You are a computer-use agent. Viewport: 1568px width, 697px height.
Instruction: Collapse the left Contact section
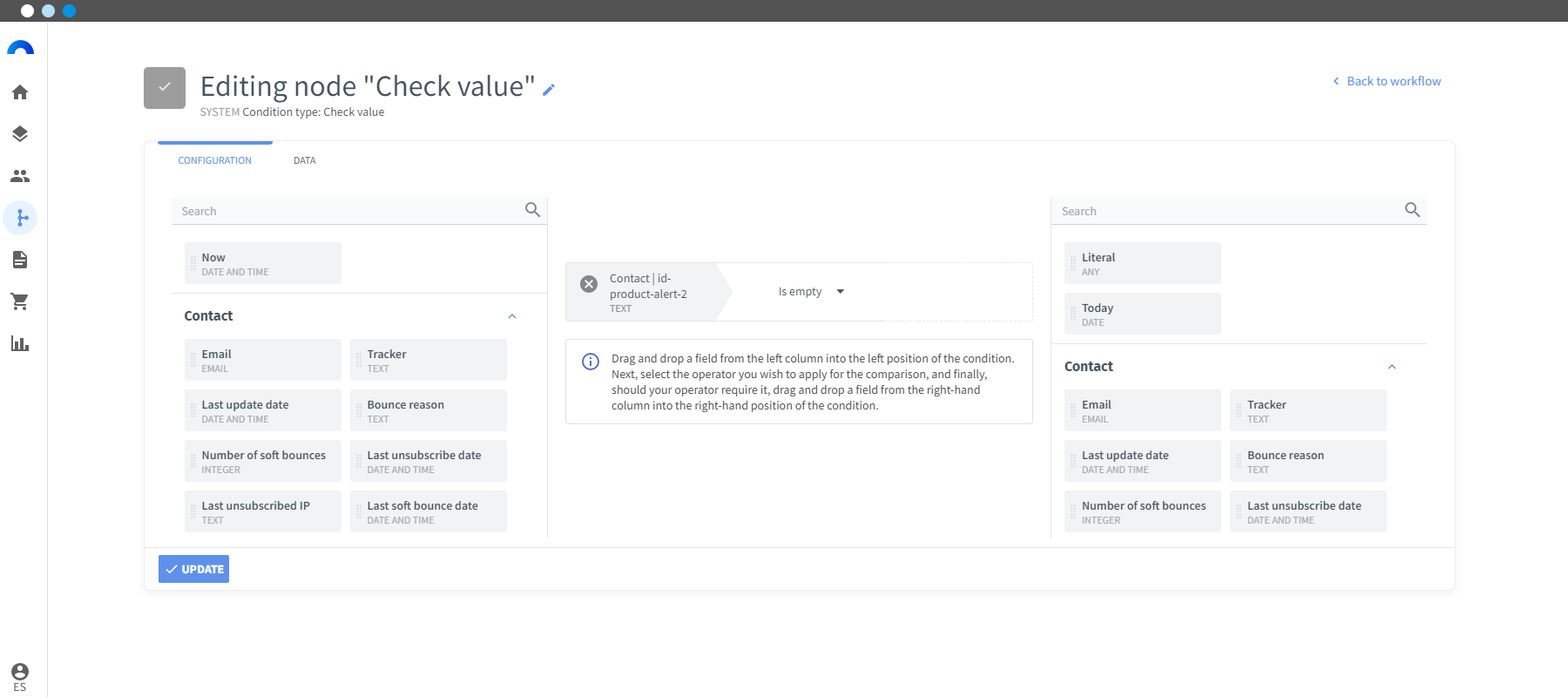[x=512, y=316]
